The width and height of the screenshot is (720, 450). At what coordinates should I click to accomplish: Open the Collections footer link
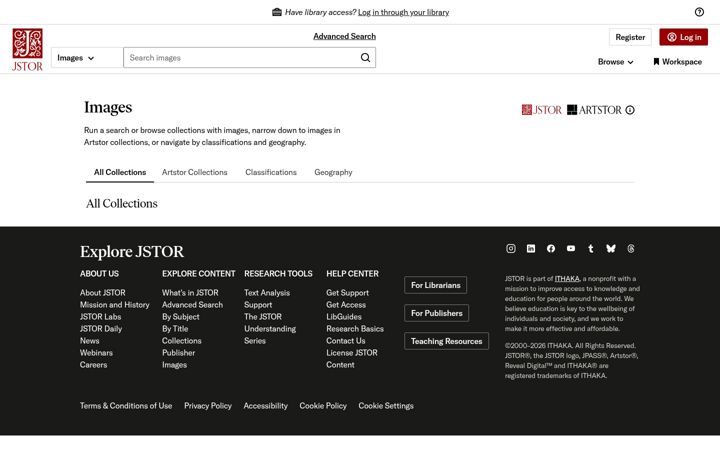[x=182, y=341]
